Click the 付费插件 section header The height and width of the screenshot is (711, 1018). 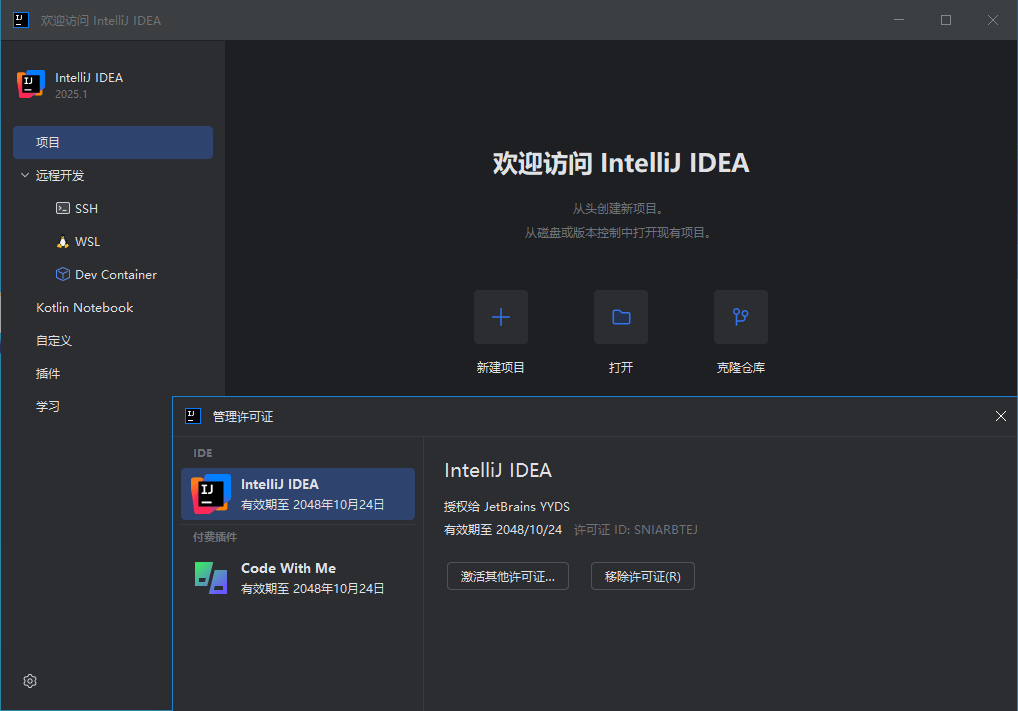point(215,537)
